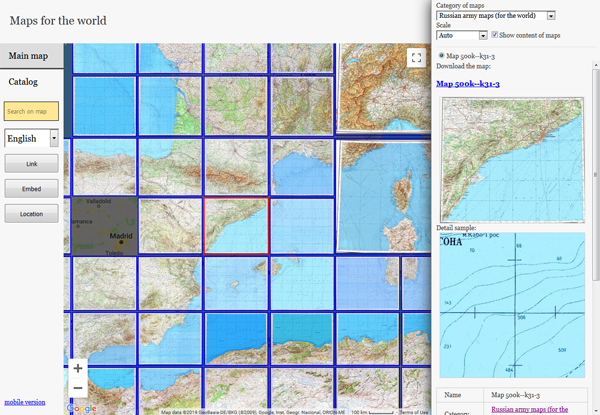Select the red-outlined map tile
Image resolution: width=600 pixels, height=415 pixels.
point(236,226)
